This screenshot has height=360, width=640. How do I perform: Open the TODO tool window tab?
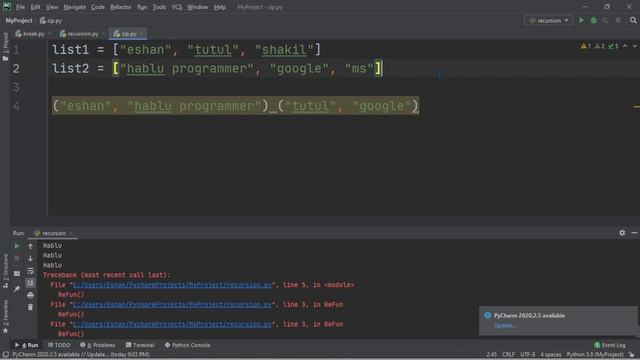(59, 345)
